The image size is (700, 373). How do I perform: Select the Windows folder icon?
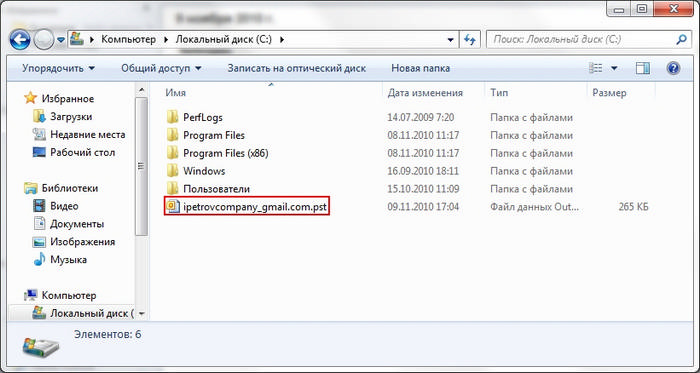click(x=172, y=171)
